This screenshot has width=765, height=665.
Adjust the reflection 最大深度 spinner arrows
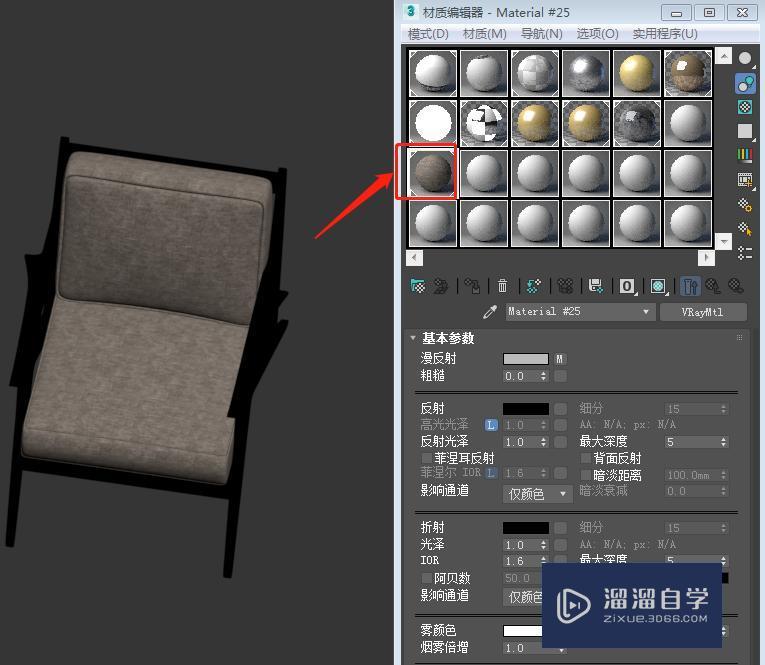[724, 442]
